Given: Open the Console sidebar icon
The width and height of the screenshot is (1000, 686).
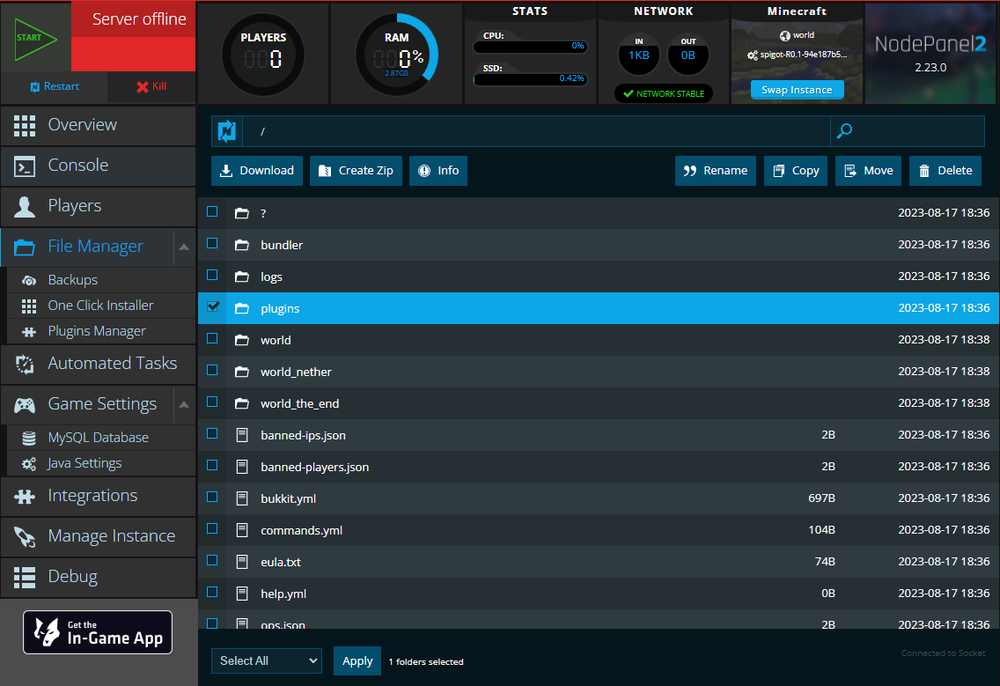Looking at the screenshot, I should click(25, 166).
